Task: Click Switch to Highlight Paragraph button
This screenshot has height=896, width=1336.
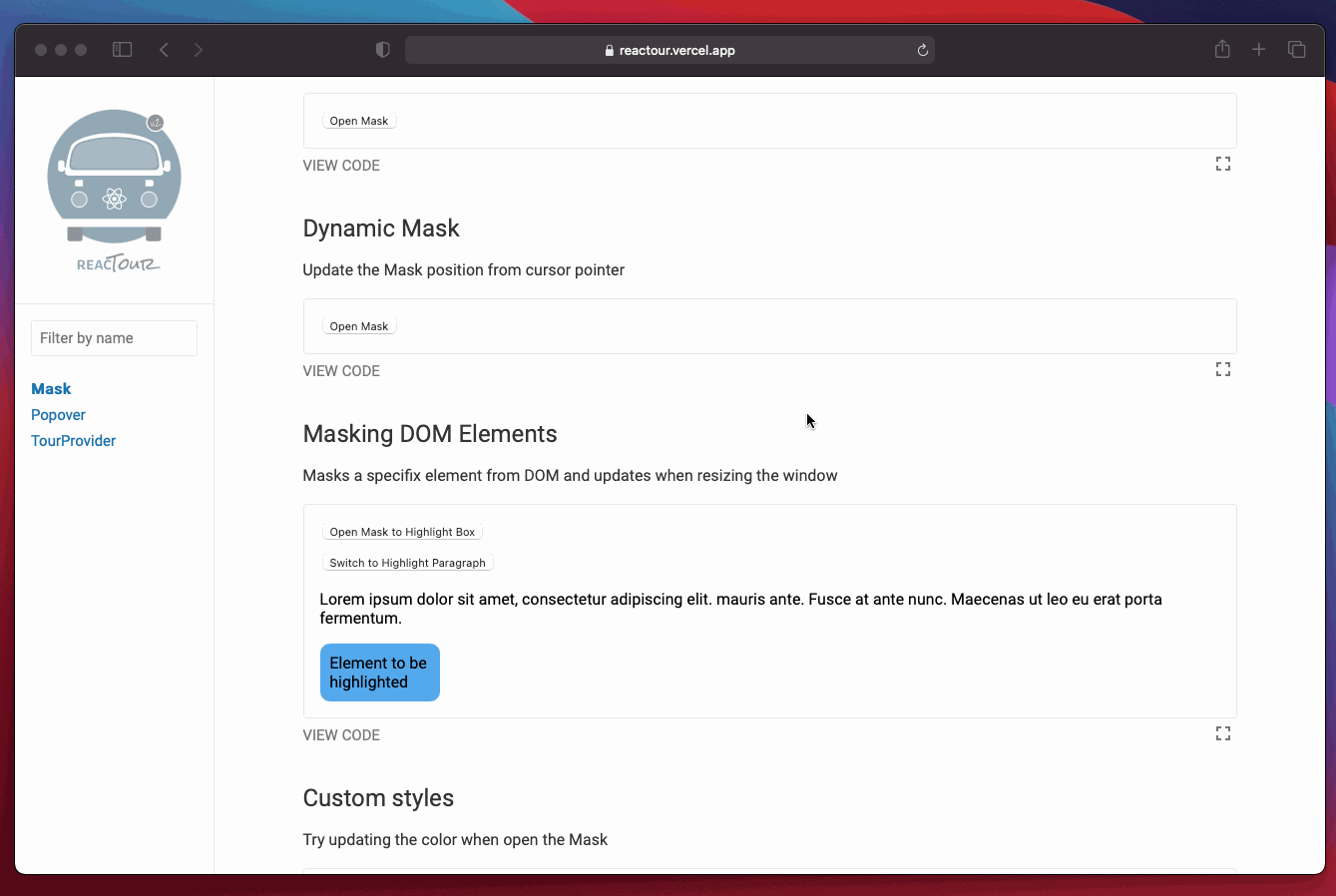Action: tap(407, 563)
